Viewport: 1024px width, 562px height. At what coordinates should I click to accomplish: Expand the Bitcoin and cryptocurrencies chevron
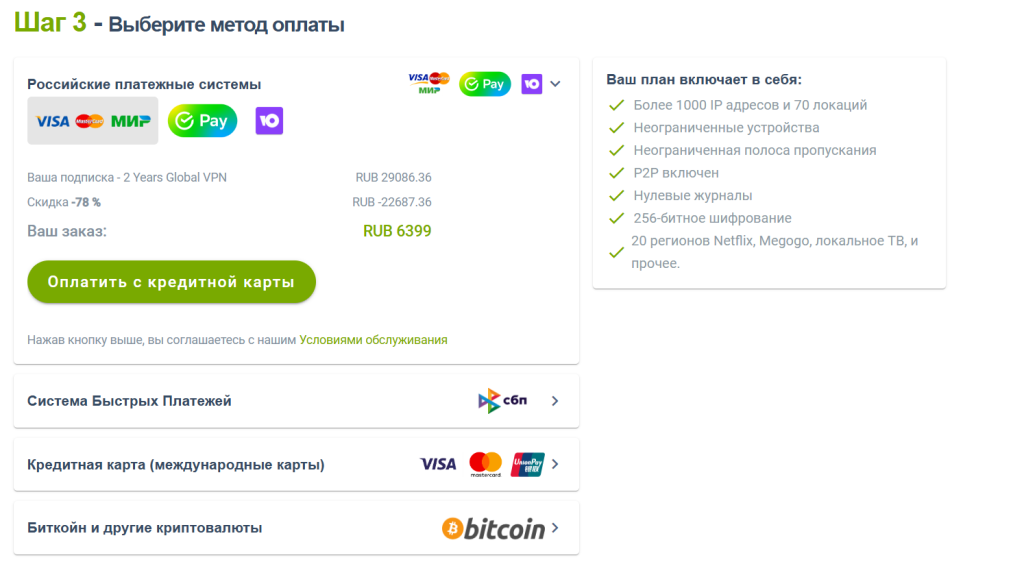click(556, 528)
